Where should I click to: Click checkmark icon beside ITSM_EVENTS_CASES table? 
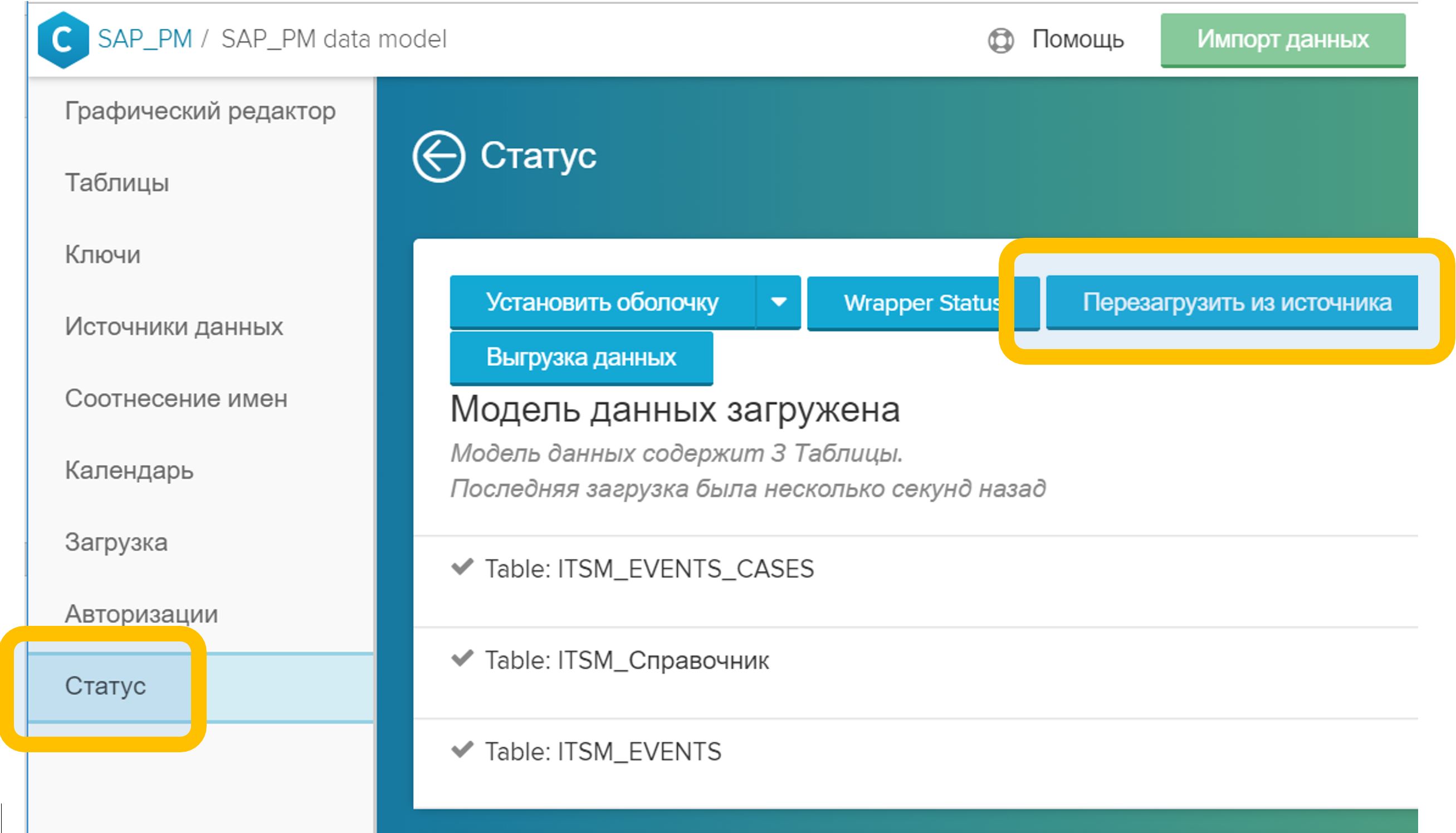pos(462,567)
